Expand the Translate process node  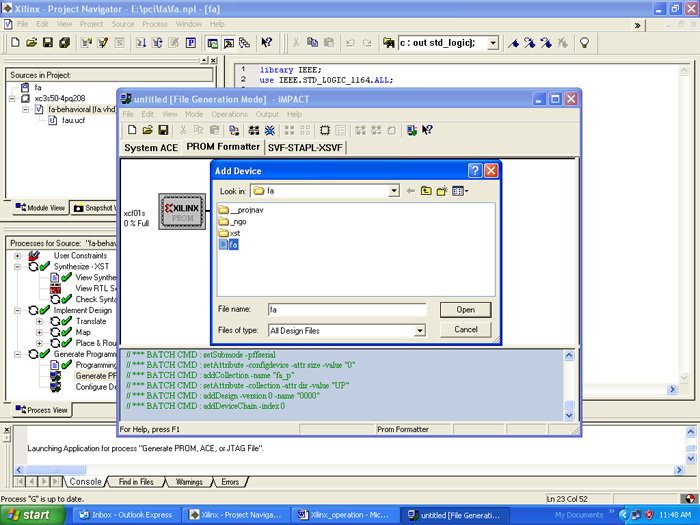click(39, 321)
